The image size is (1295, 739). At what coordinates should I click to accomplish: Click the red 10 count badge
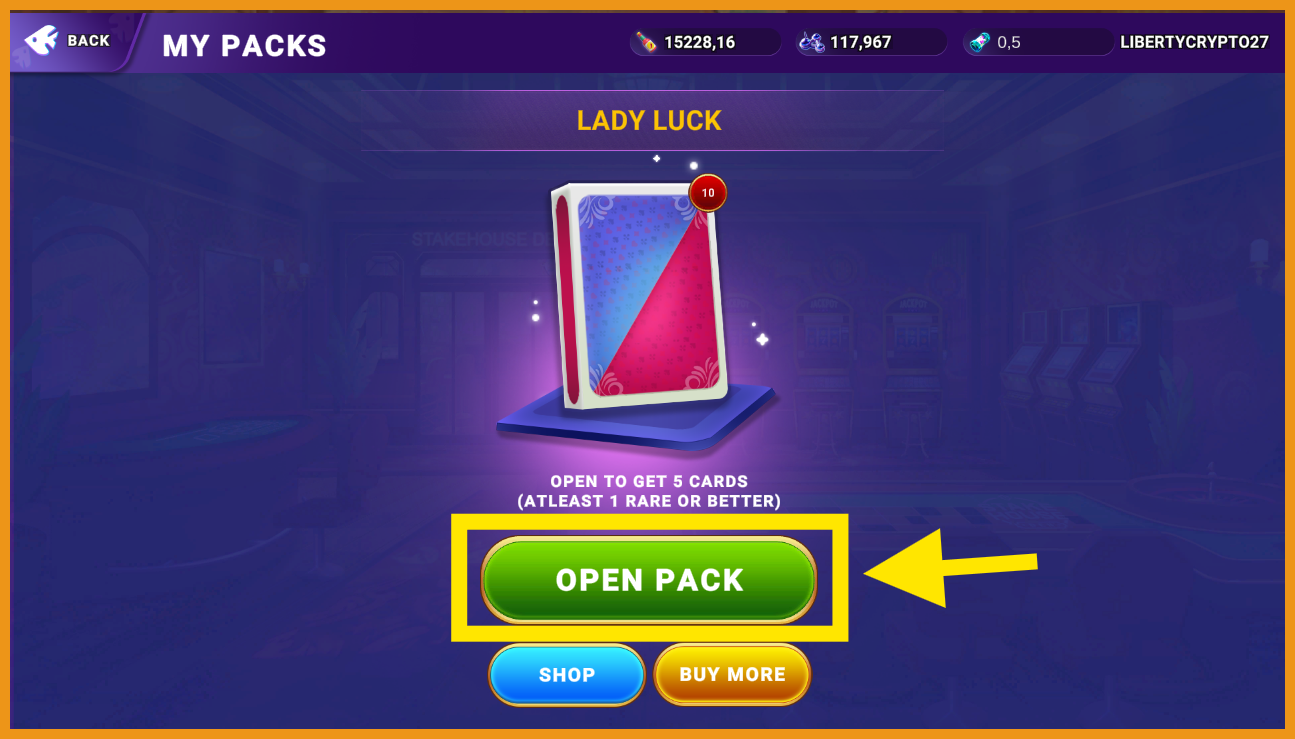point(708,193)
